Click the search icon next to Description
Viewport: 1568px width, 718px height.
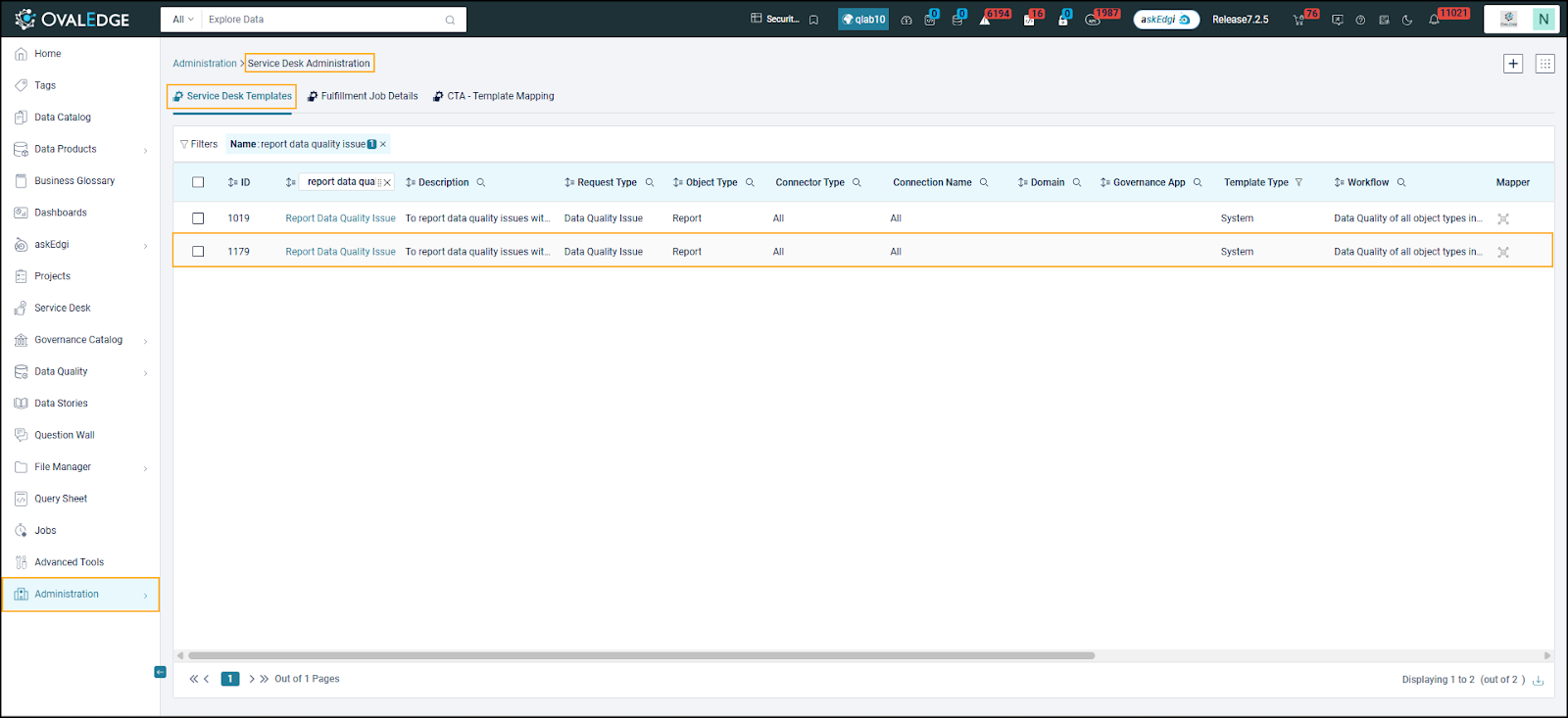point(481,182)
